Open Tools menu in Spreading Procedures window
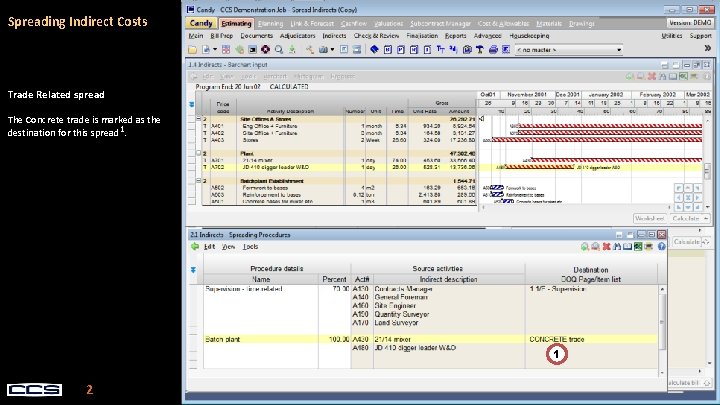The image size is (720, 405). pos(250,247)
